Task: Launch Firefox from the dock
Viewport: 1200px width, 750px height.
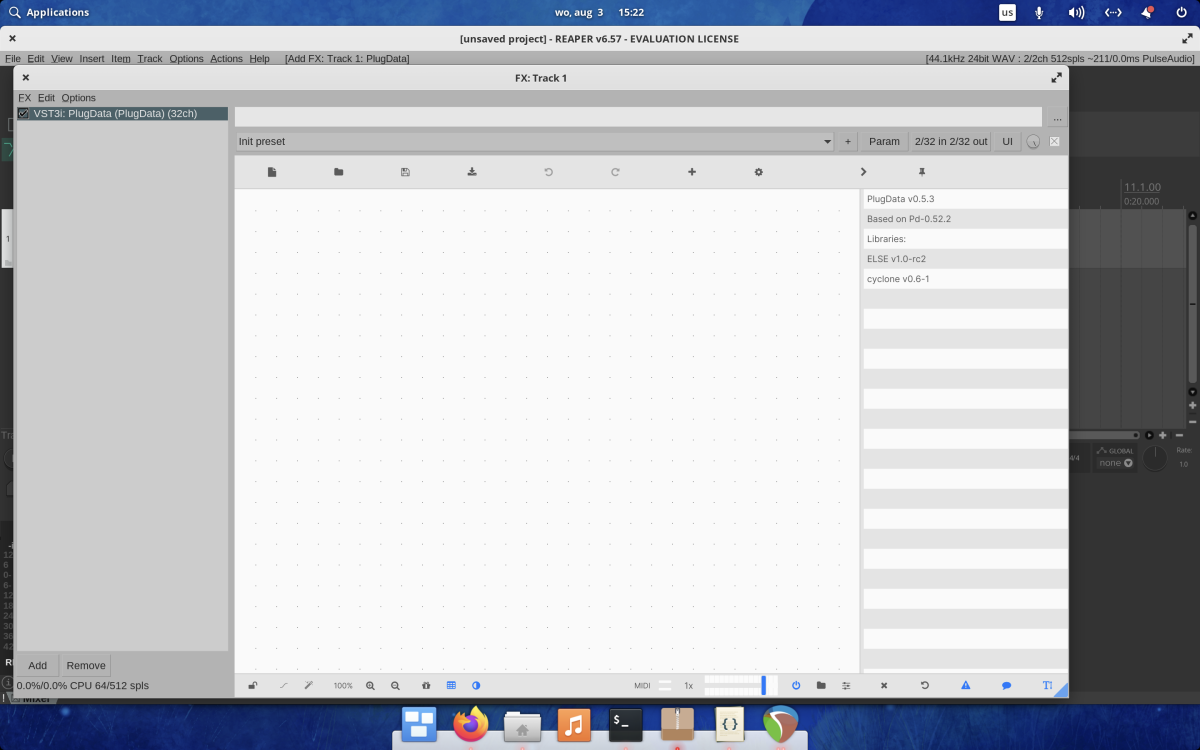Action: pyautogui.click(x=470, y=723)
